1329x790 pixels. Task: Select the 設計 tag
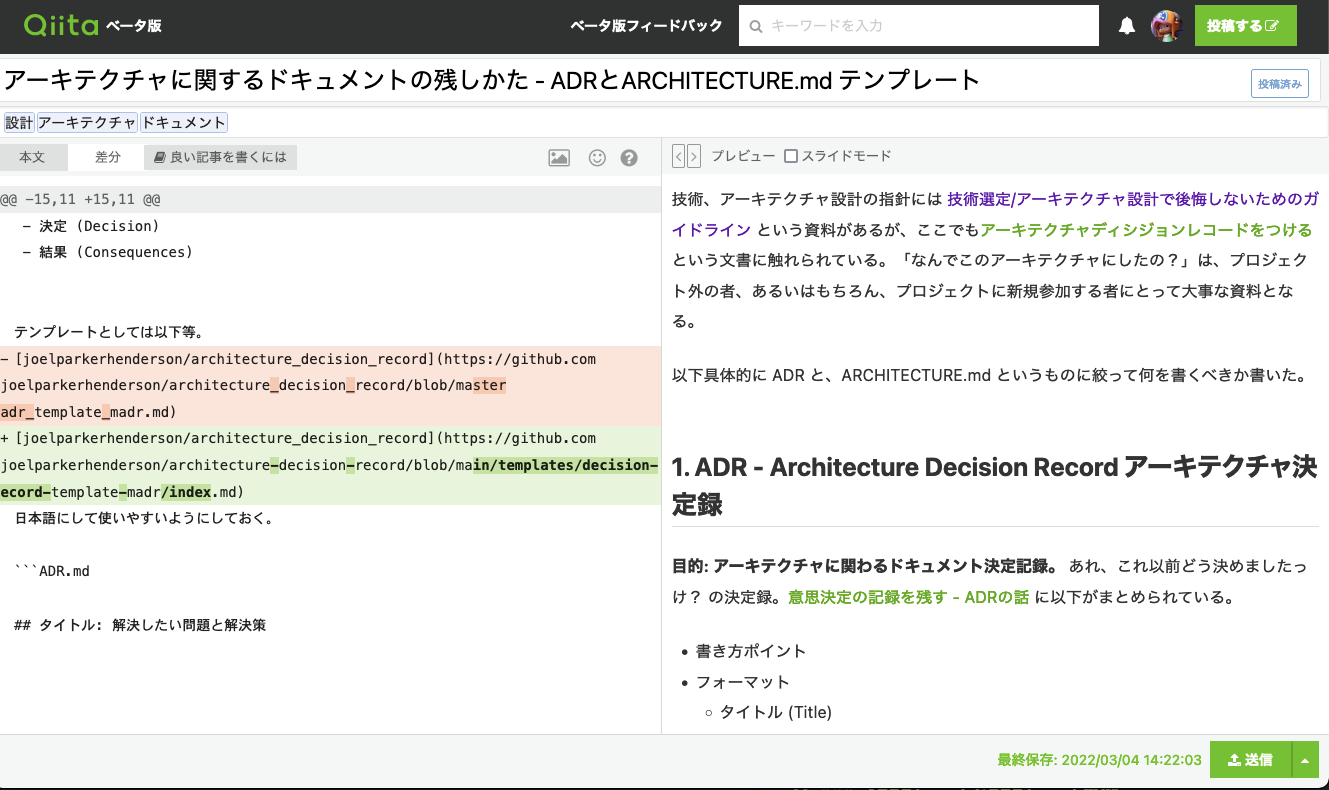tap(19, 122)
